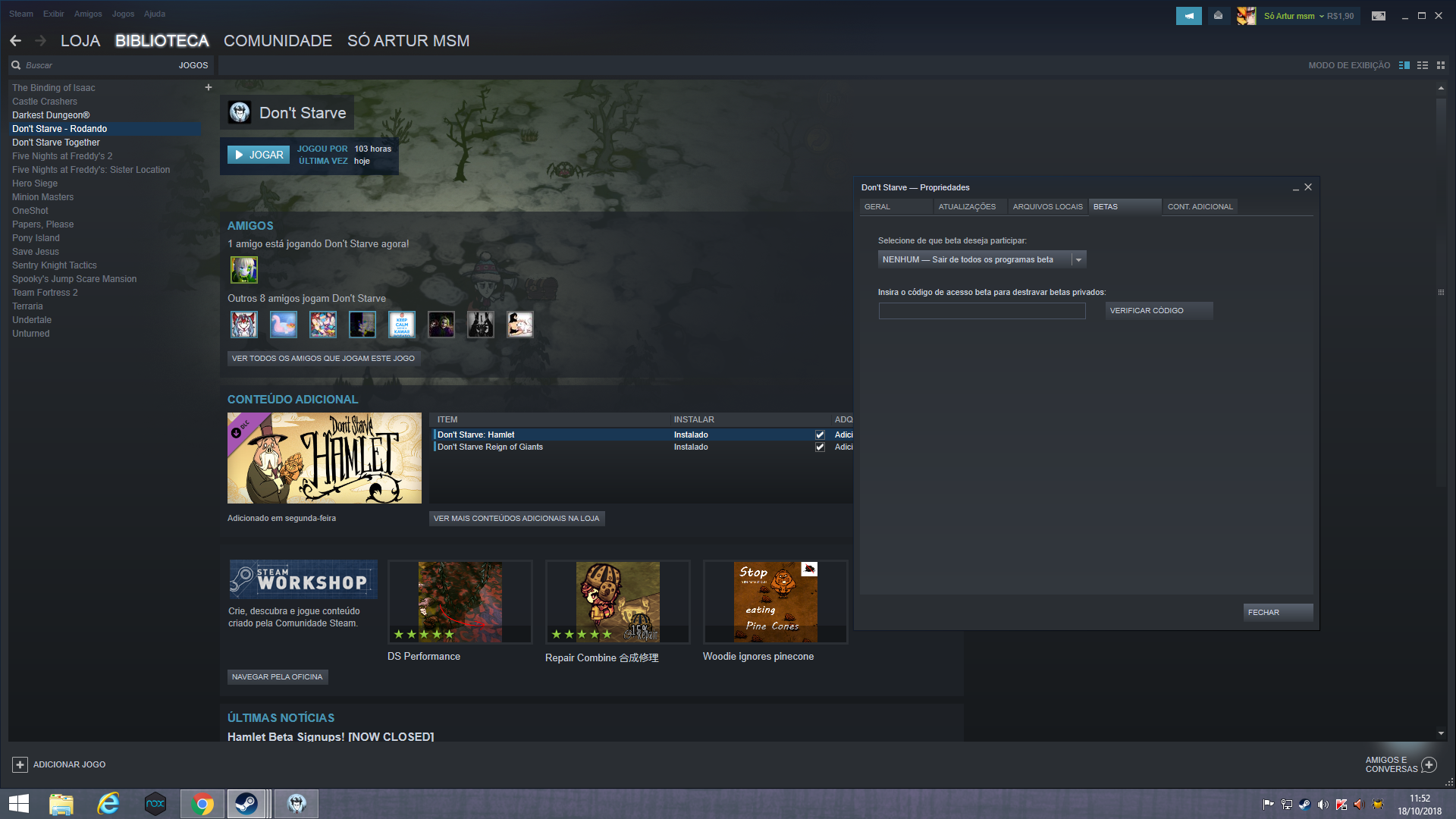
Task: Open Friends and Chat plus icon
Action: [1429, 764]
